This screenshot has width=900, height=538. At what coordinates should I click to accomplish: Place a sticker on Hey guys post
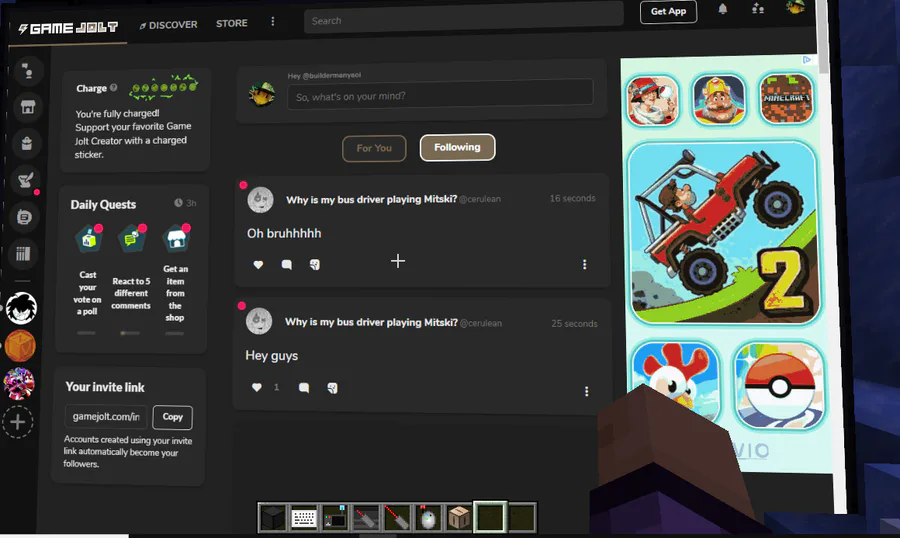point(332,388)
